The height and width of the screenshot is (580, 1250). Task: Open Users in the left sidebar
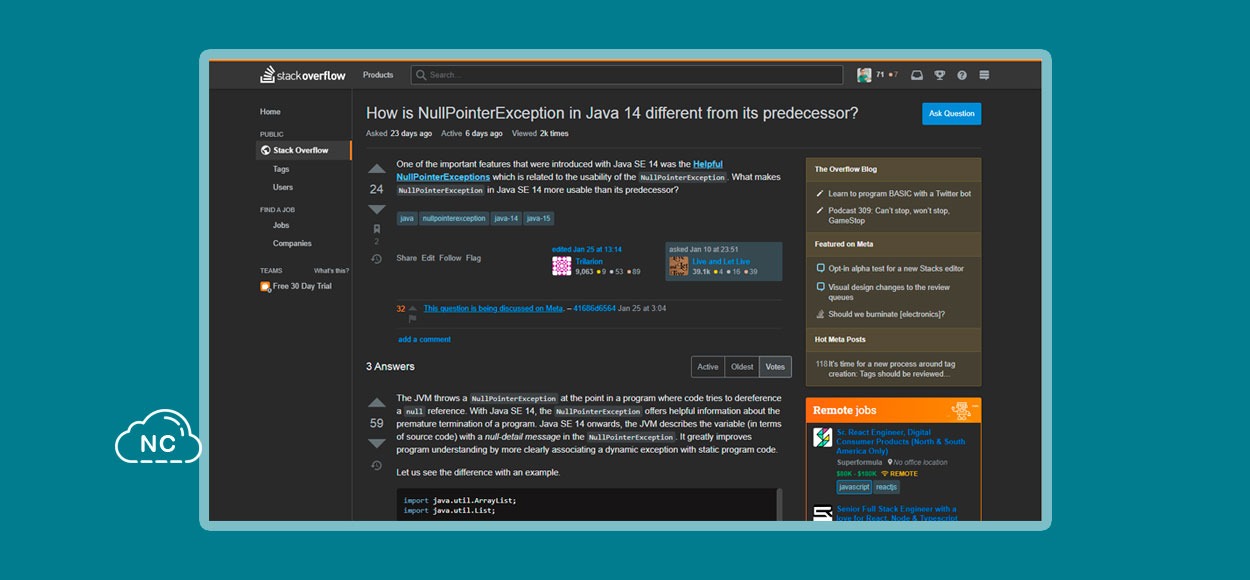[x=283, y=187]
